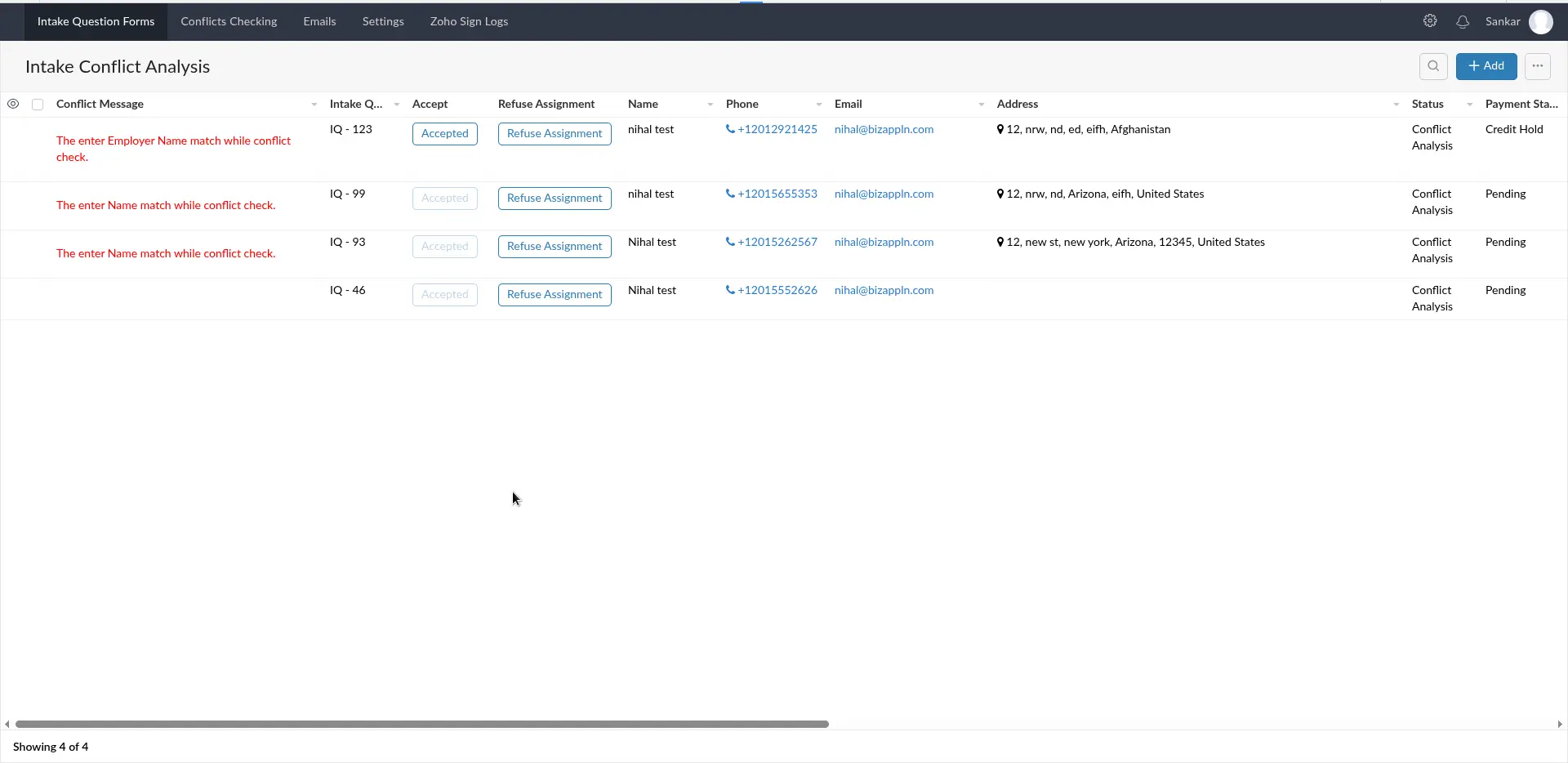The width and height of the screenshot is (1568, 763).
Task: Open the Name column sort dropdown
Action: pyautogui.click(x=709, y=105)
